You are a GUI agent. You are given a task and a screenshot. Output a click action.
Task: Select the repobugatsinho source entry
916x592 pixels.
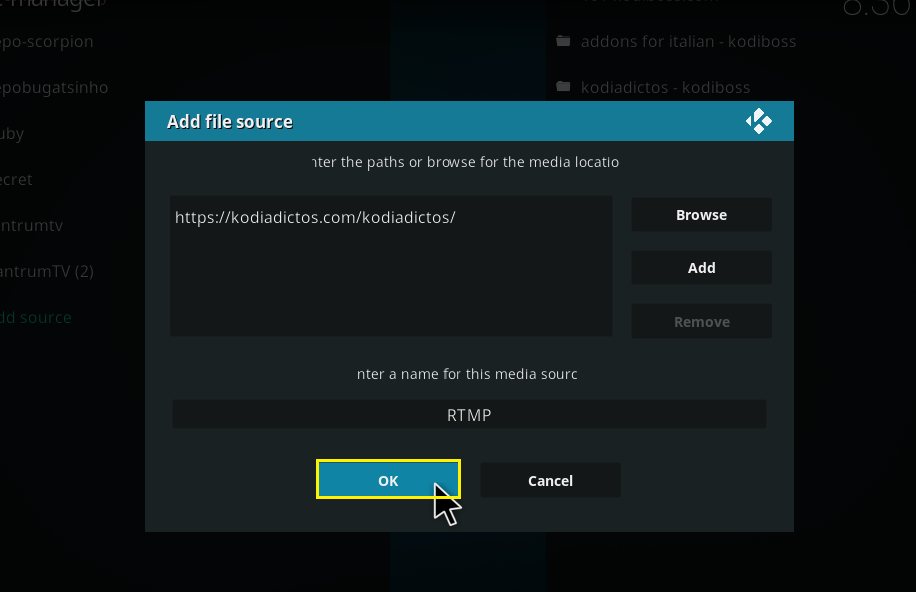pos(54,88)
